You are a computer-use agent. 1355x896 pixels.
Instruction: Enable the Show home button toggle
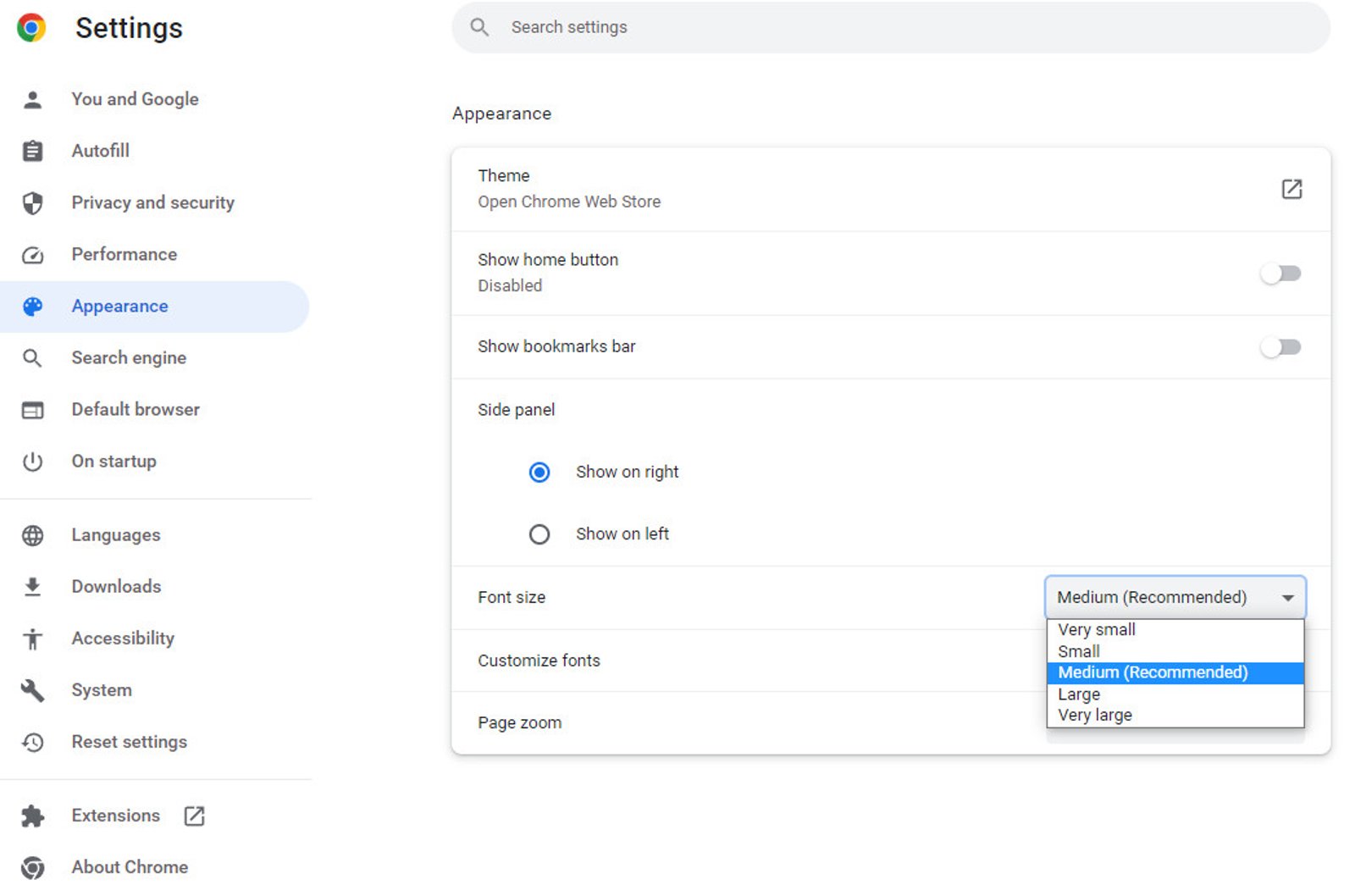1280,274
